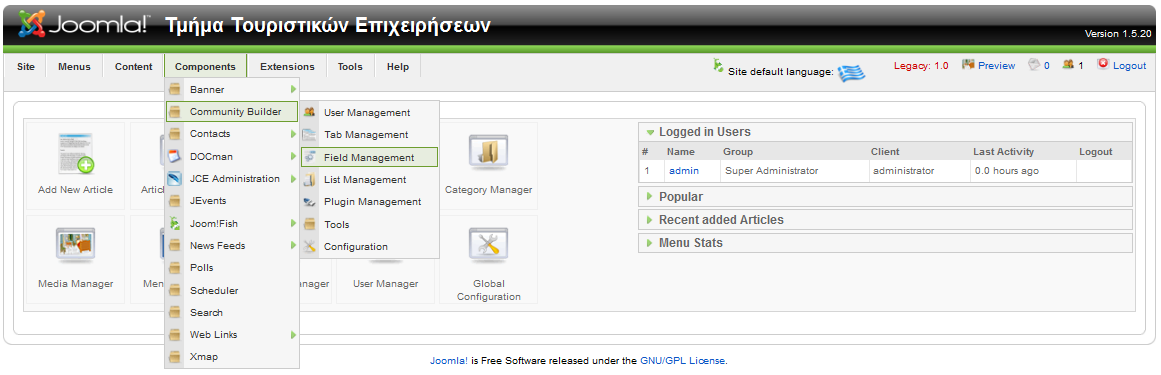Click the Web Links folder icon
This screenshot has height=375, width=1161.
point(175,334)
